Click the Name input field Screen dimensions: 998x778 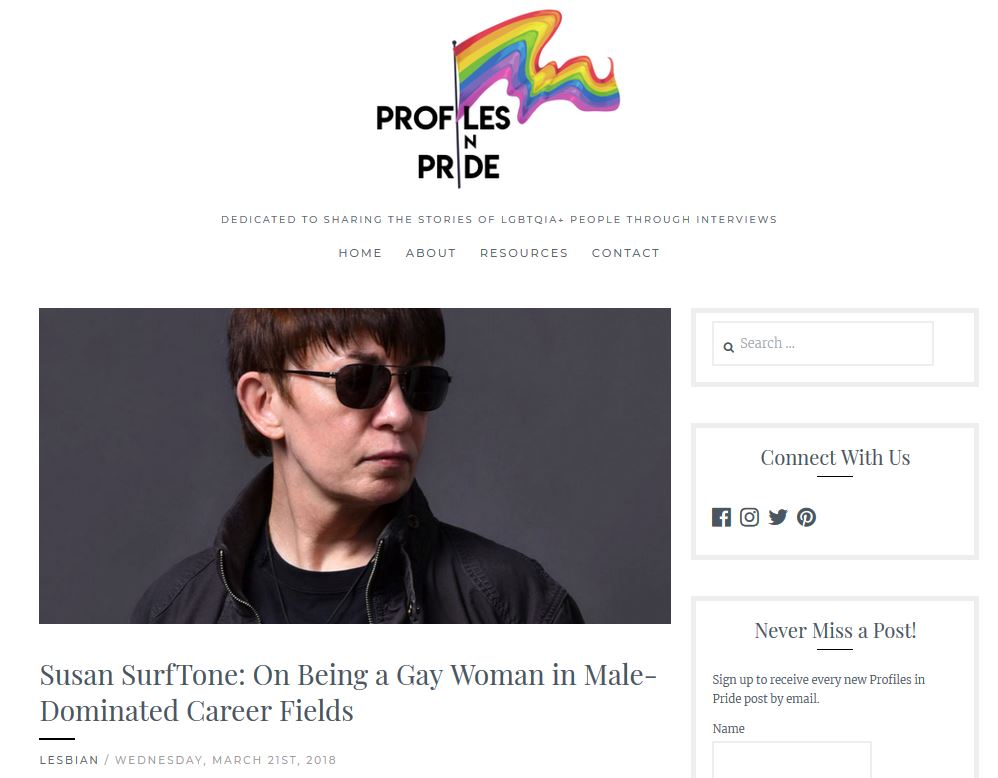coord(792,760)
